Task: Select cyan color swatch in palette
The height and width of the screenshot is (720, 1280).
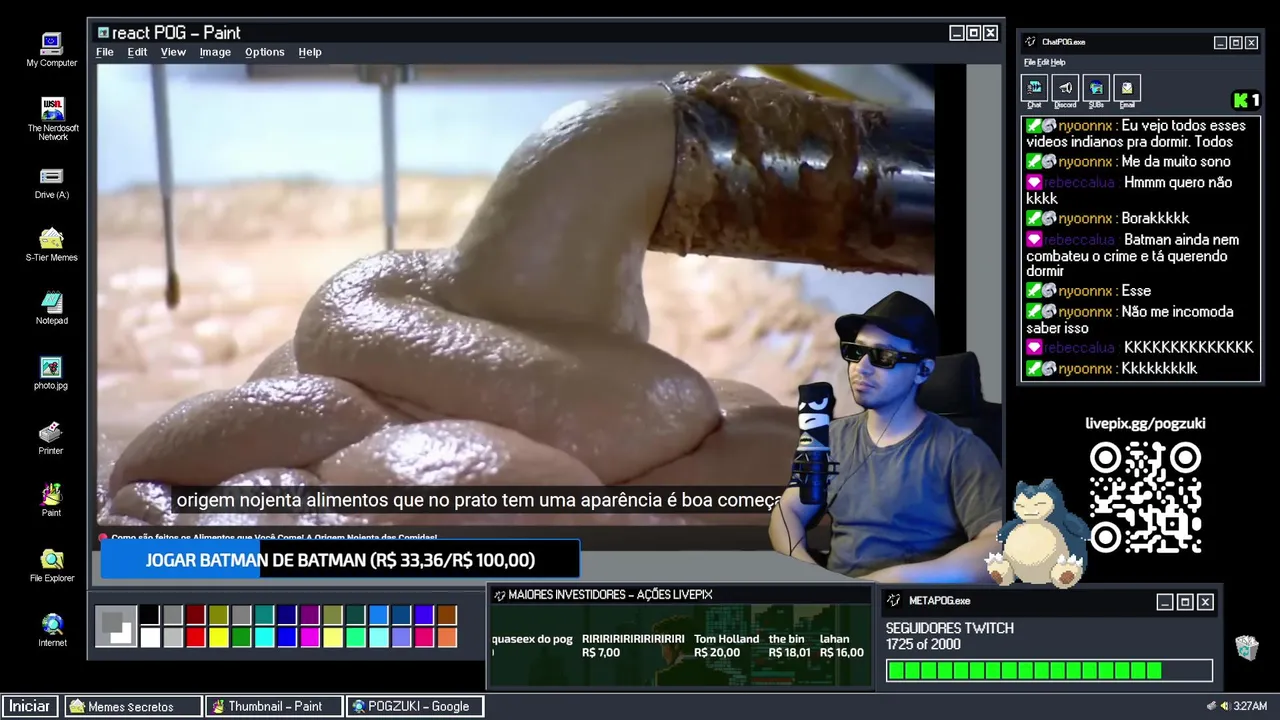Action: tap(264, 637)
